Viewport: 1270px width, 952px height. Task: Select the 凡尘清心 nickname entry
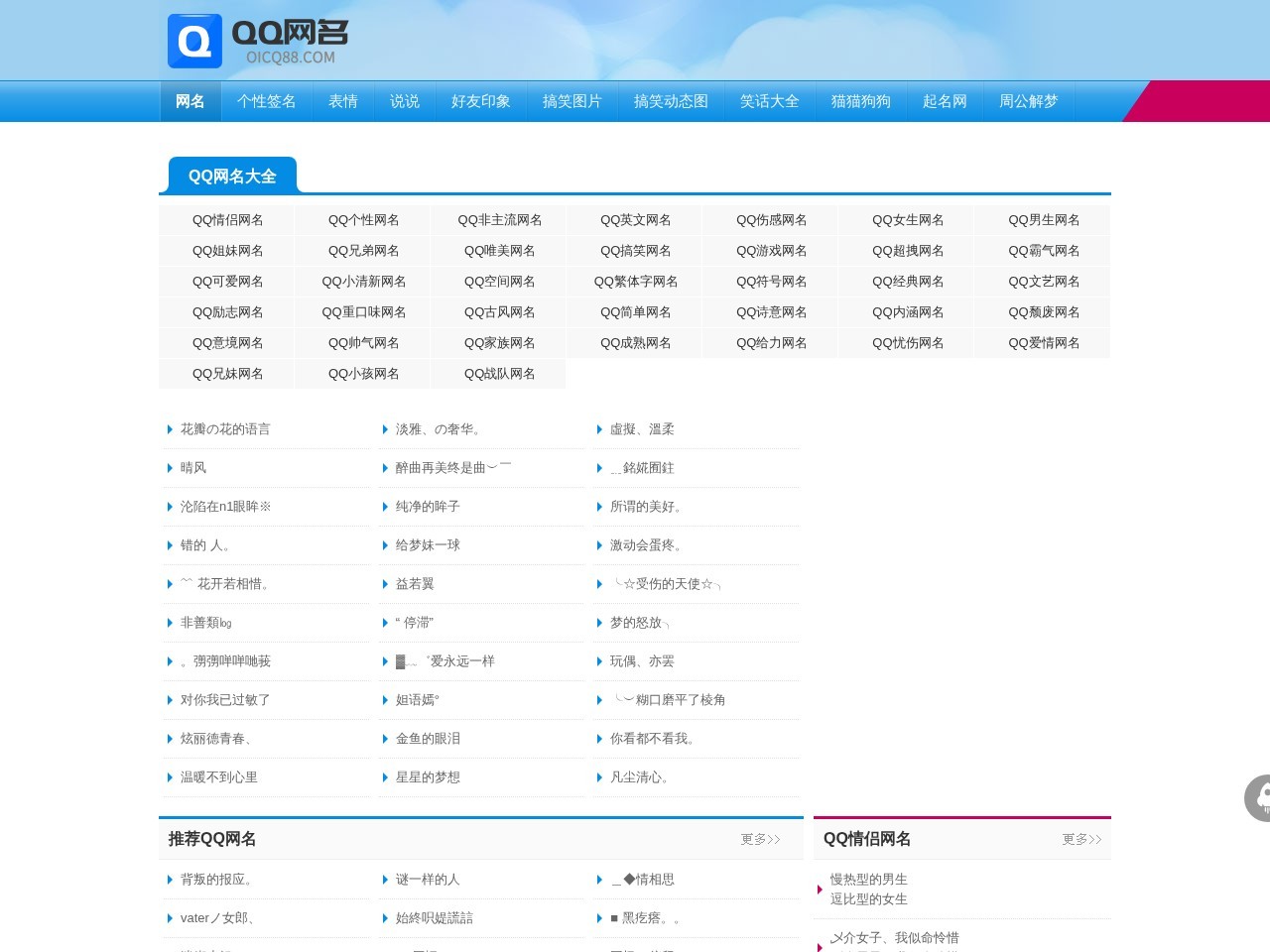pos(640,777)
